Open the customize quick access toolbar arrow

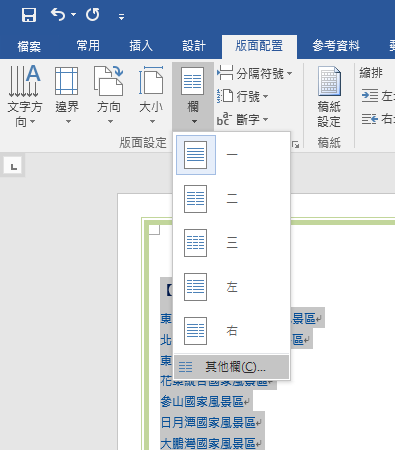tap(122, 16)
